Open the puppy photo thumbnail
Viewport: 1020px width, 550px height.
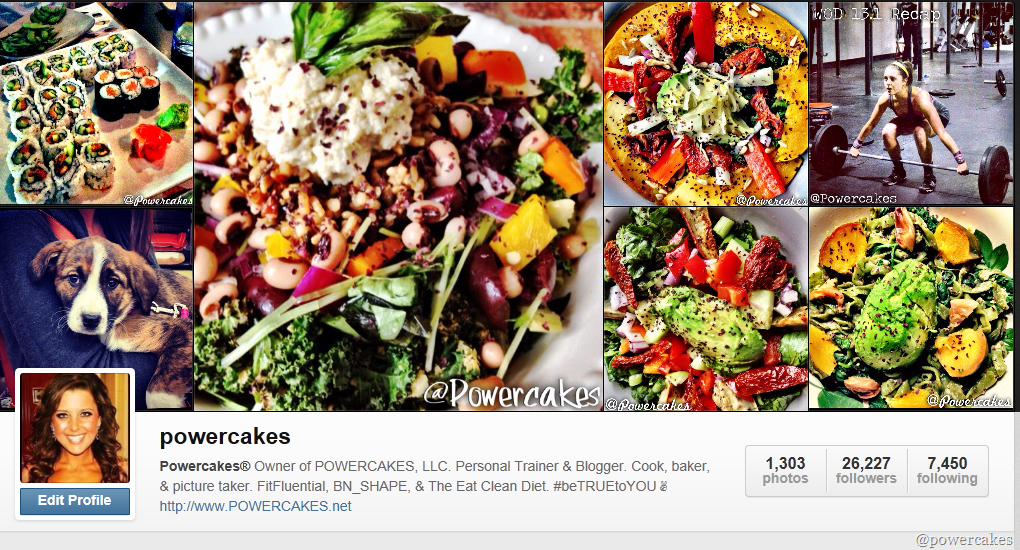[x=96, y=309]
